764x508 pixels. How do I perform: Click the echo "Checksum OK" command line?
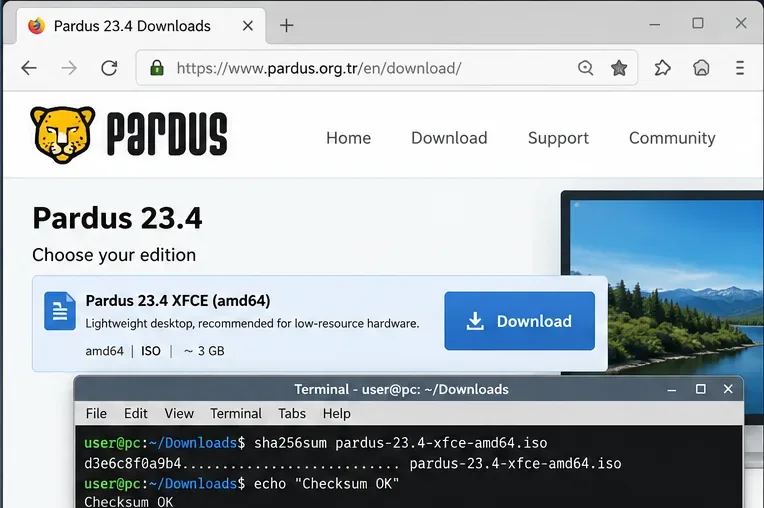point(242,484)
